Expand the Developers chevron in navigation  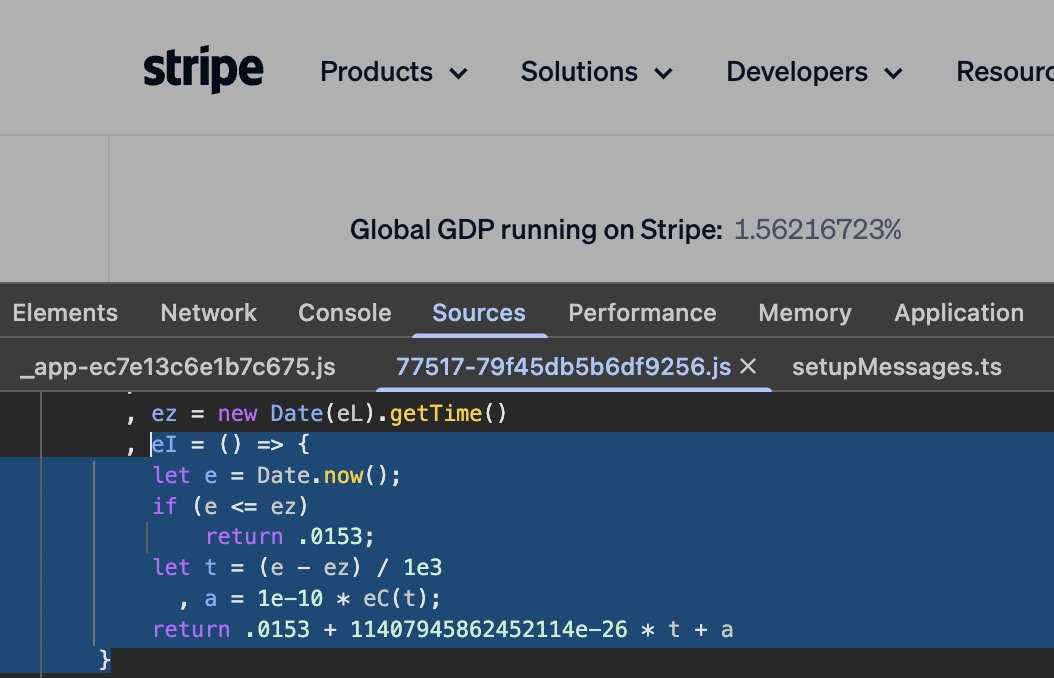click(893, 73)
